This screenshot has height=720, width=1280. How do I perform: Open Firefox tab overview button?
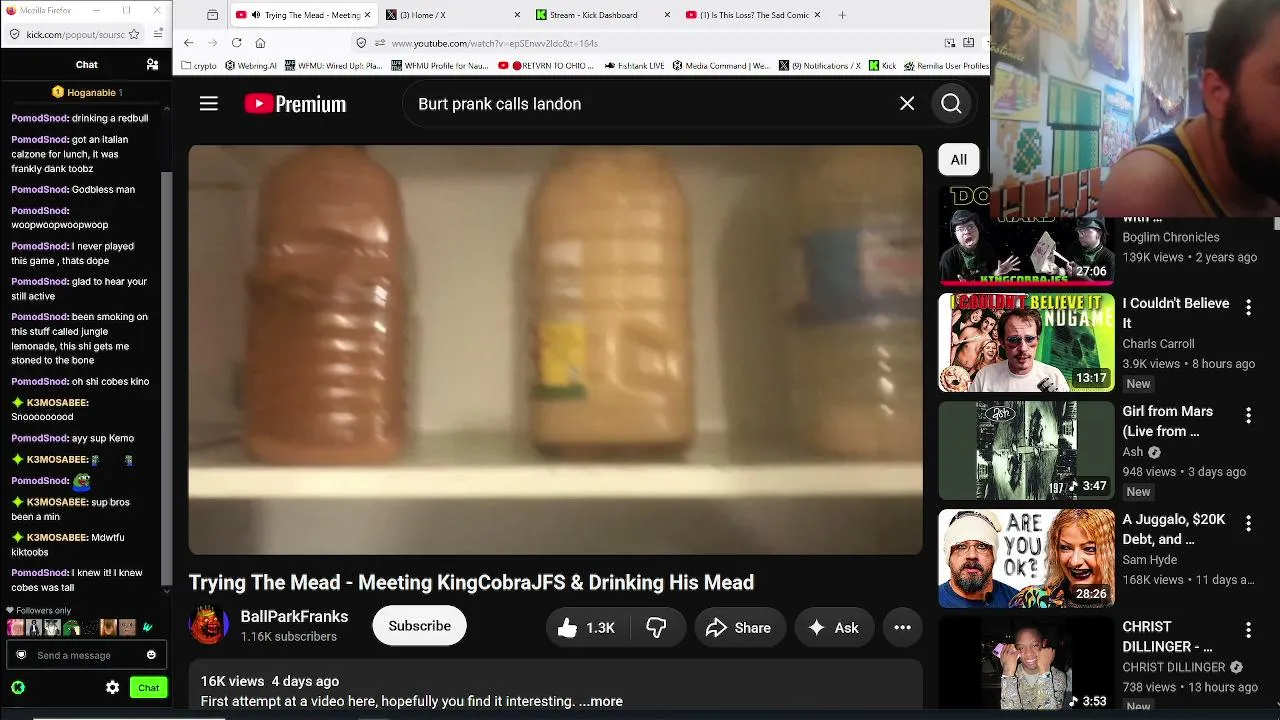213,15
